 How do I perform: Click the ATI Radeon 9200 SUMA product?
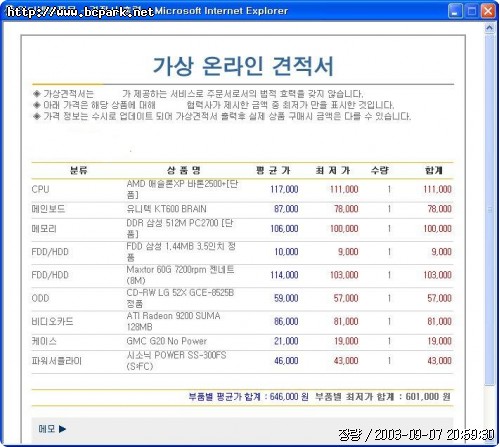[173, 321]
